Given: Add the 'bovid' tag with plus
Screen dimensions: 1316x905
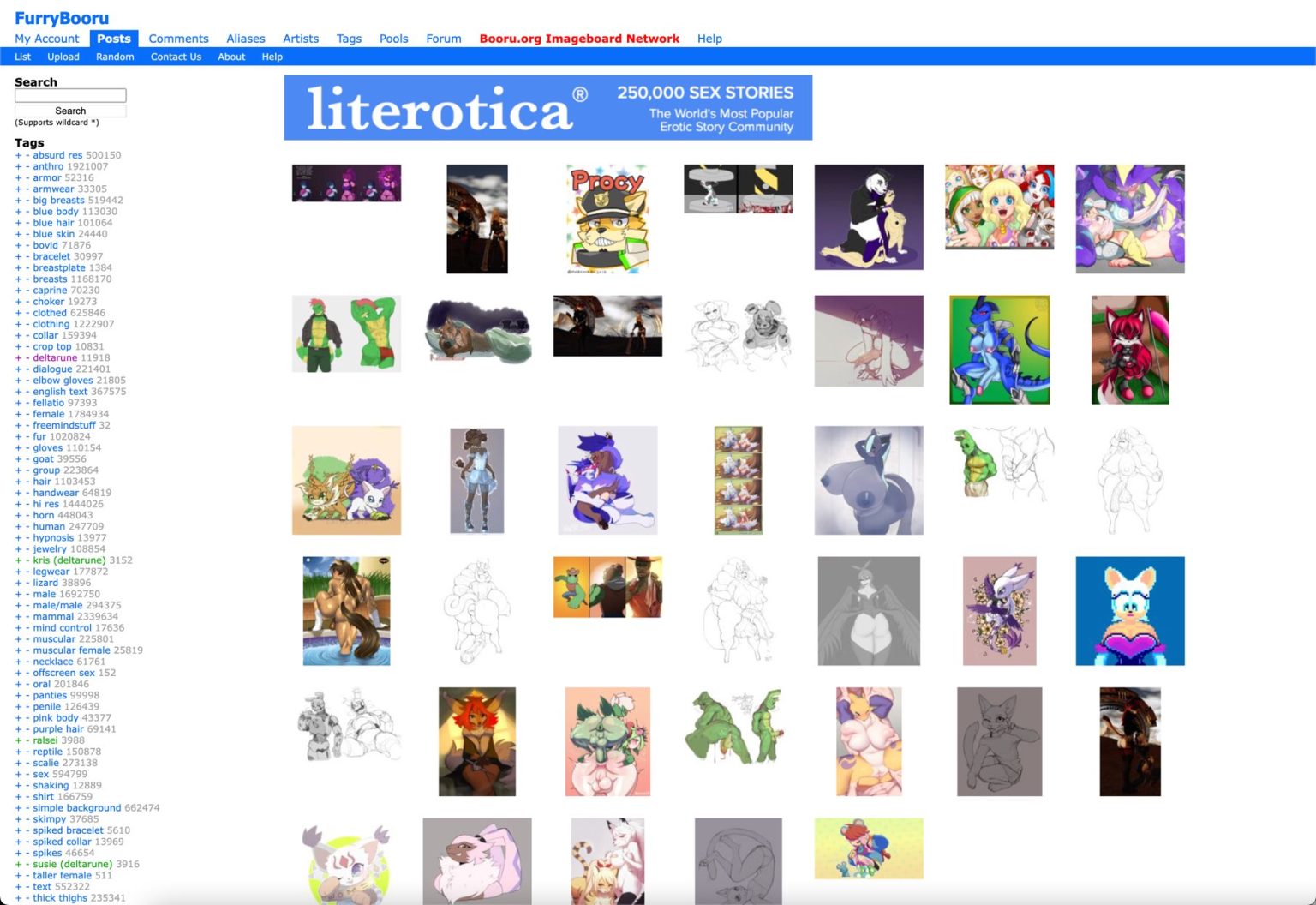Looking at the screenshot, I should tap(18, 245).
